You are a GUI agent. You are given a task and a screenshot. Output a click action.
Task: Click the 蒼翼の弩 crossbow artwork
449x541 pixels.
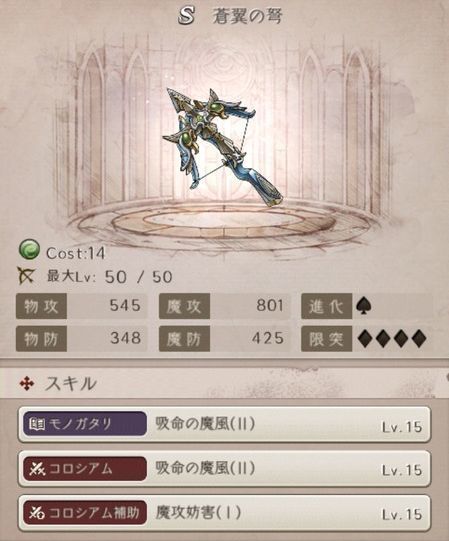pos(223,147)
